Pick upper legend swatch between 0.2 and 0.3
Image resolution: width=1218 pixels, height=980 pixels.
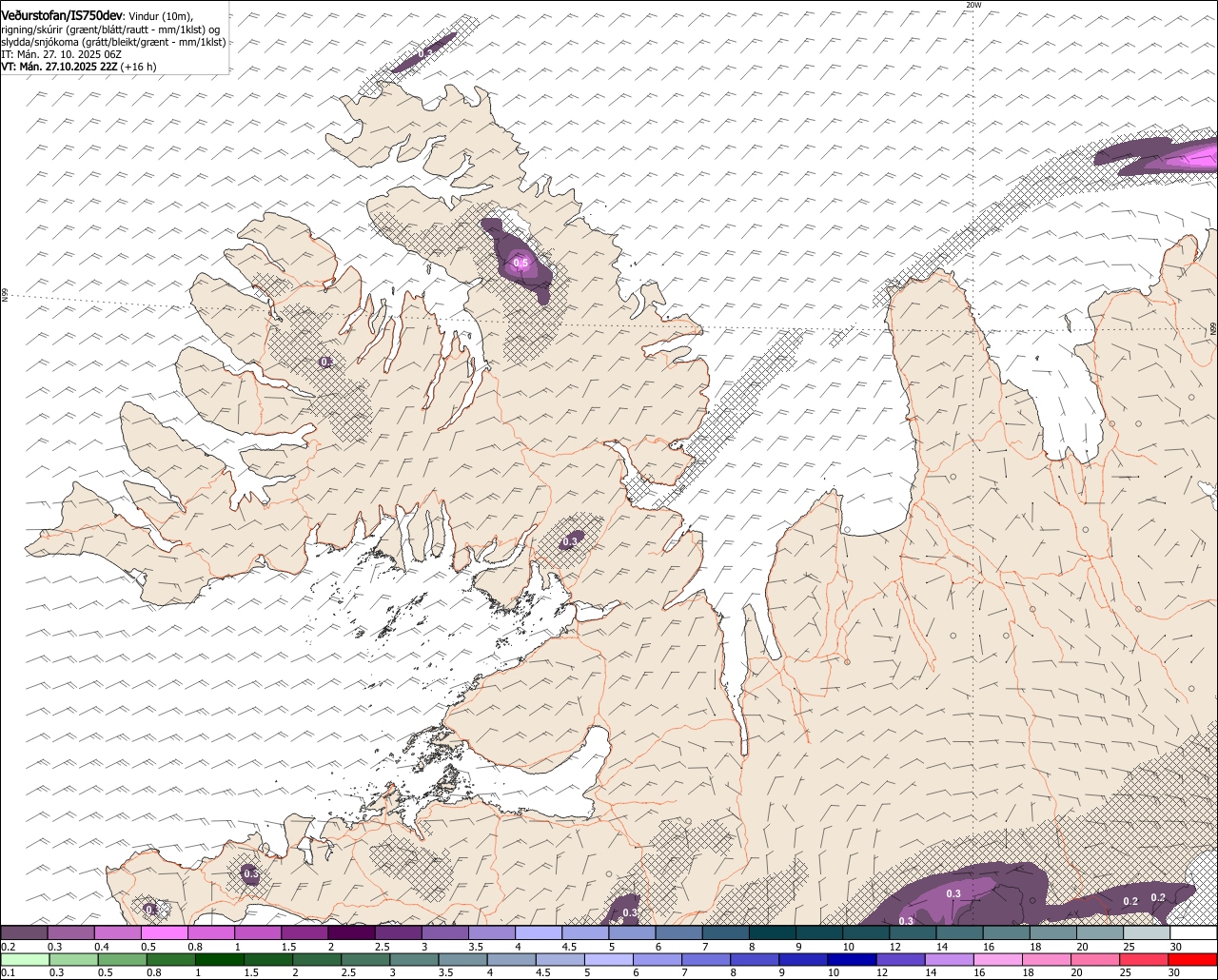coord(24,932)
